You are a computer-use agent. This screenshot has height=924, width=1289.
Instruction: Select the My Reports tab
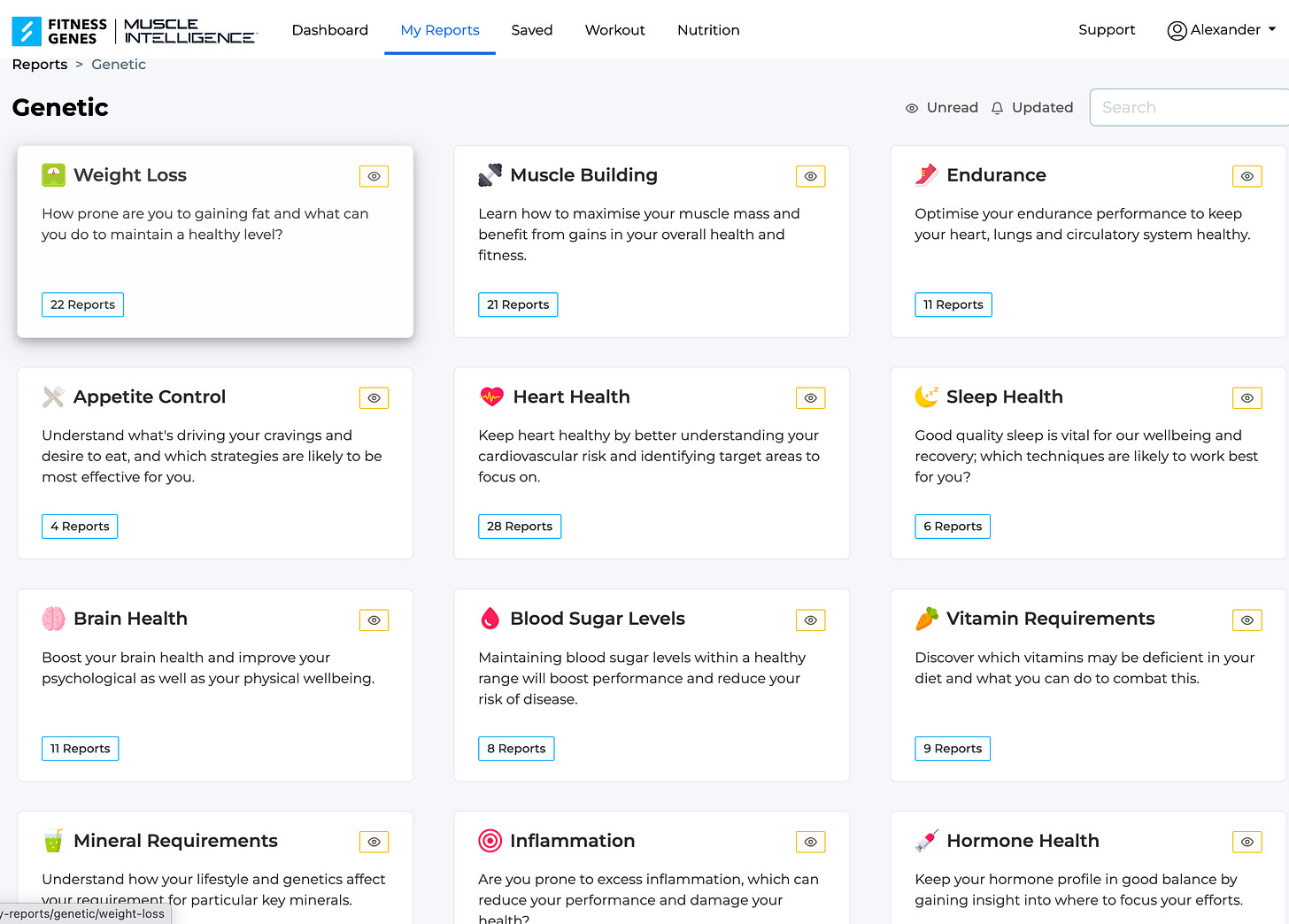pos(440,30)
